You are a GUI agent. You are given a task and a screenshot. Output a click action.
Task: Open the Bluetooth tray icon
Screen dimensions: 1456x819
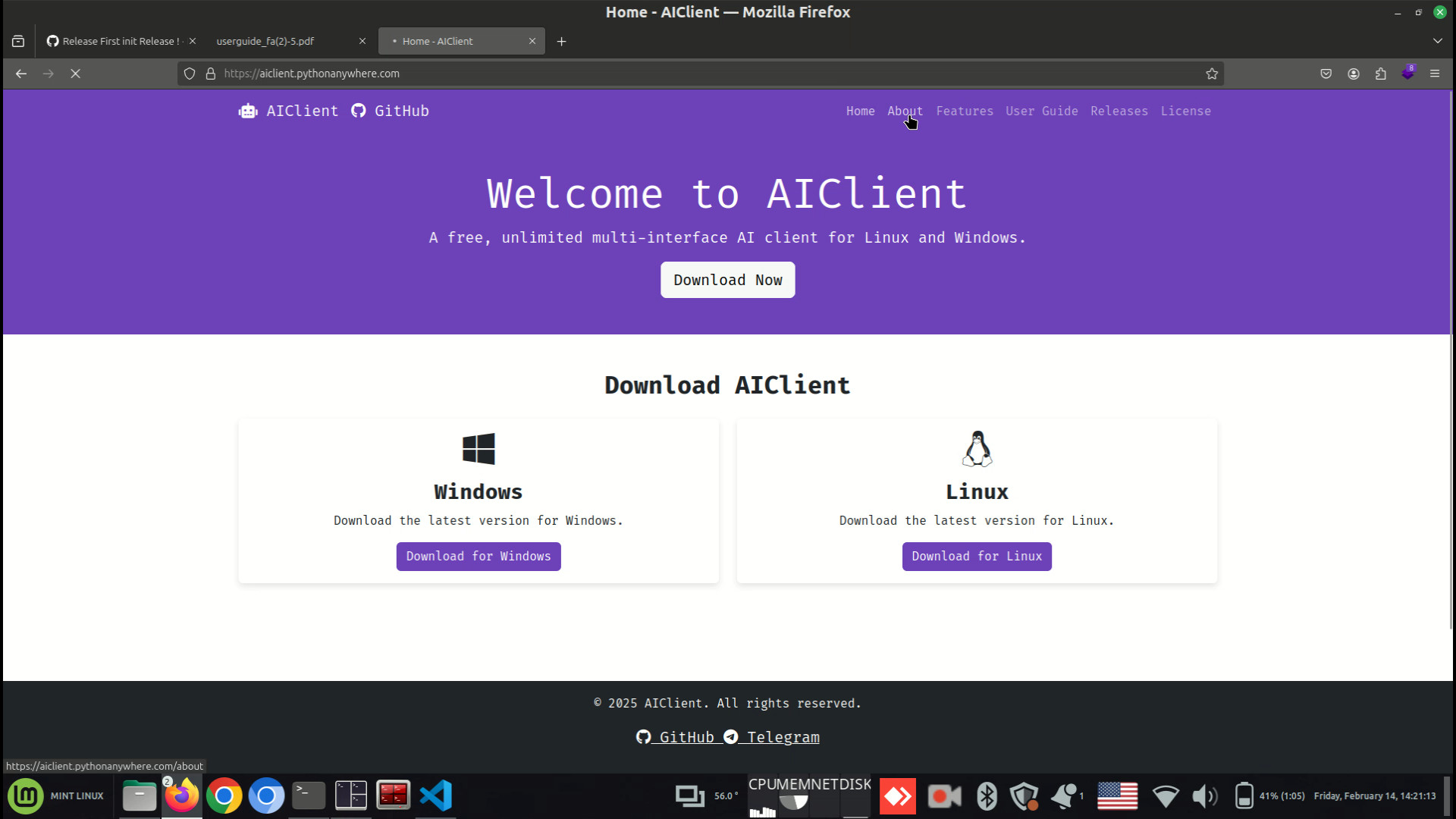[987, 796]
